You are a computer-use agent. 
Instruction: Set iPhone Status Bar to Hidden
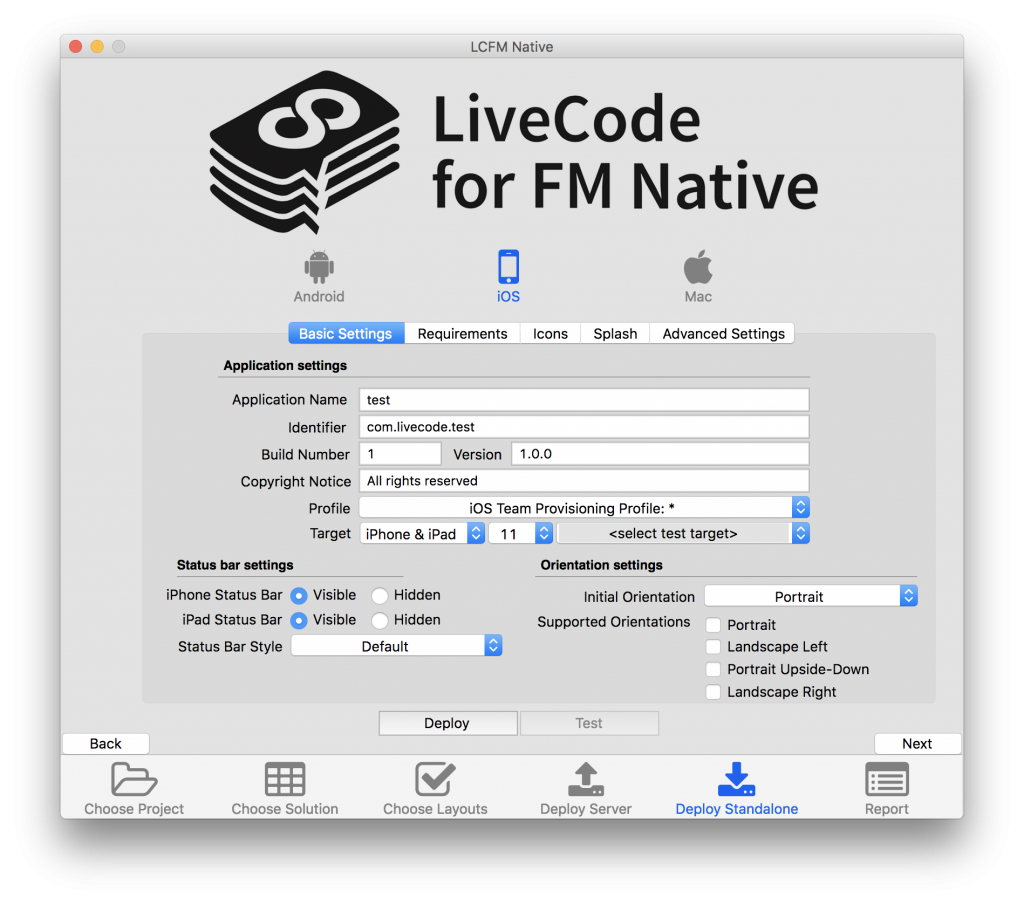coord(379,595)
